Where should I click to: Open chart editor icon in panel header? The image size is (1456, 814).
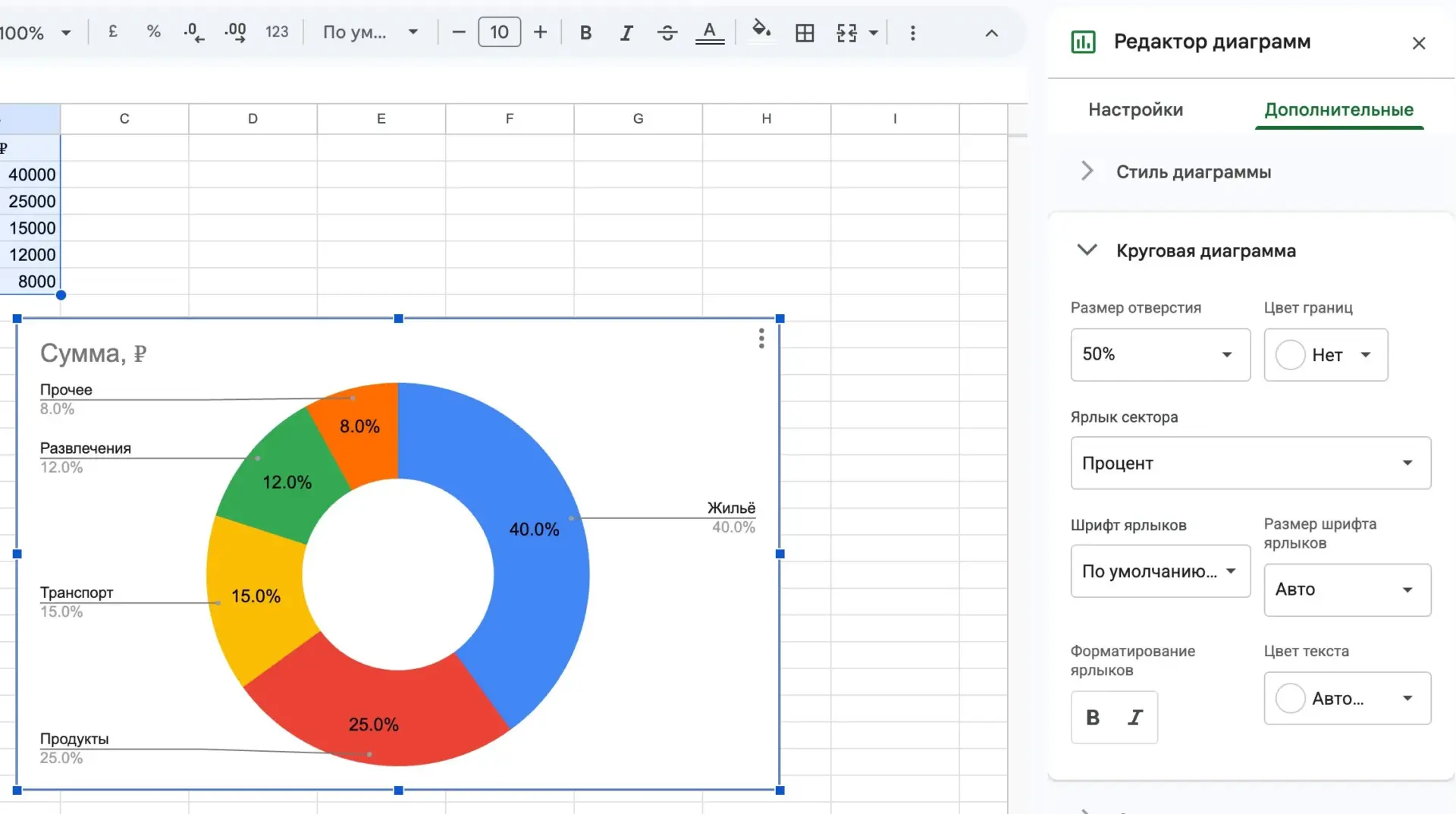(1083, 42)
